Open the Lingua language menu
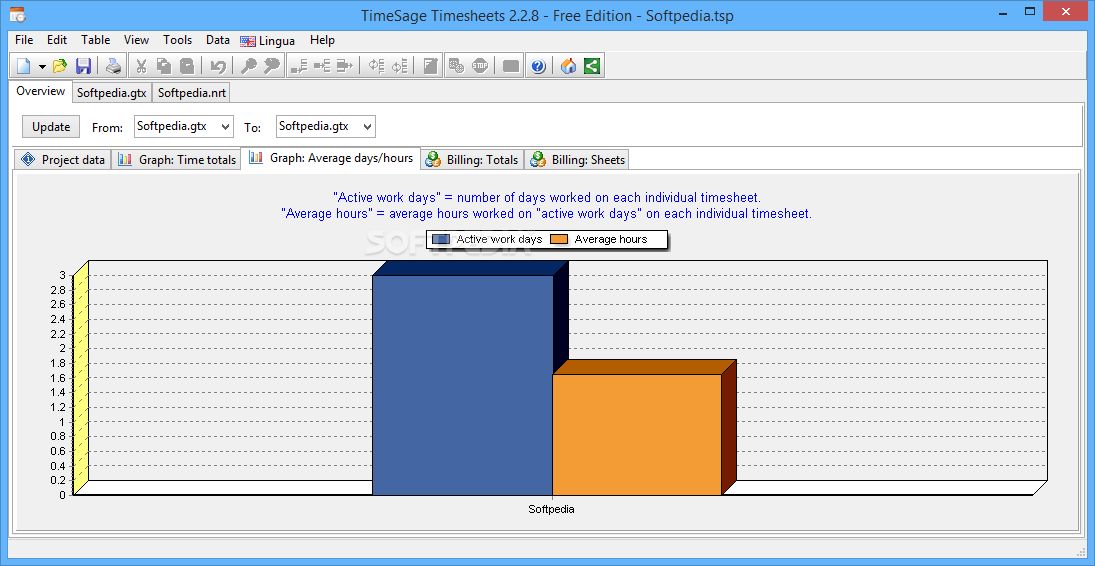 pyautogui.click(x=267, y=41)
